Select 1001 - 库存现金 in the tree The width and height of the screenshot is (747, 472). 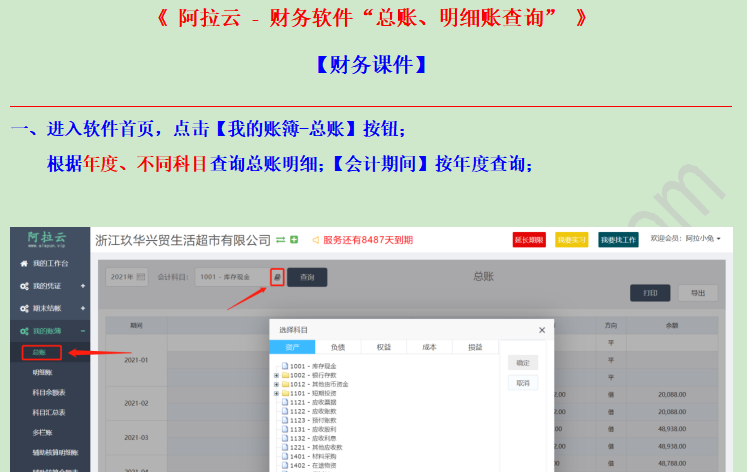[313, 366]
